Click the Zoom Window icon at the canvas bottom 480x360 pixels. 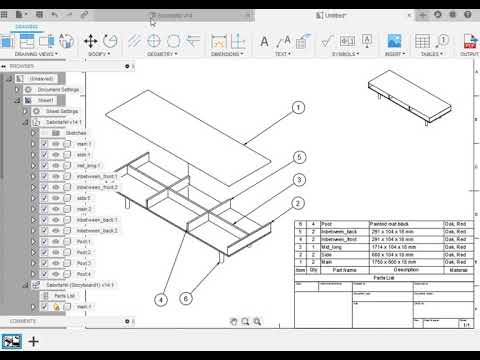(x=245, y=322)
